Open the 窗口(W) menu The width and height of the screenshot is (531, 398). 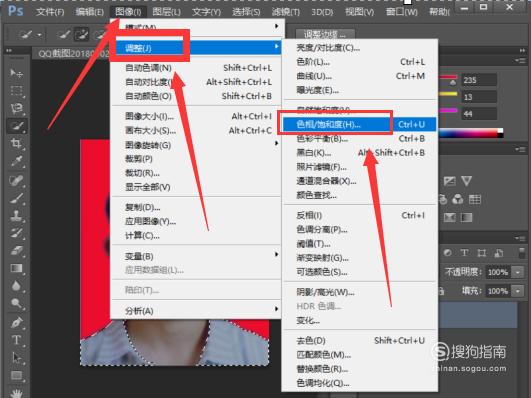pos(402,12)
